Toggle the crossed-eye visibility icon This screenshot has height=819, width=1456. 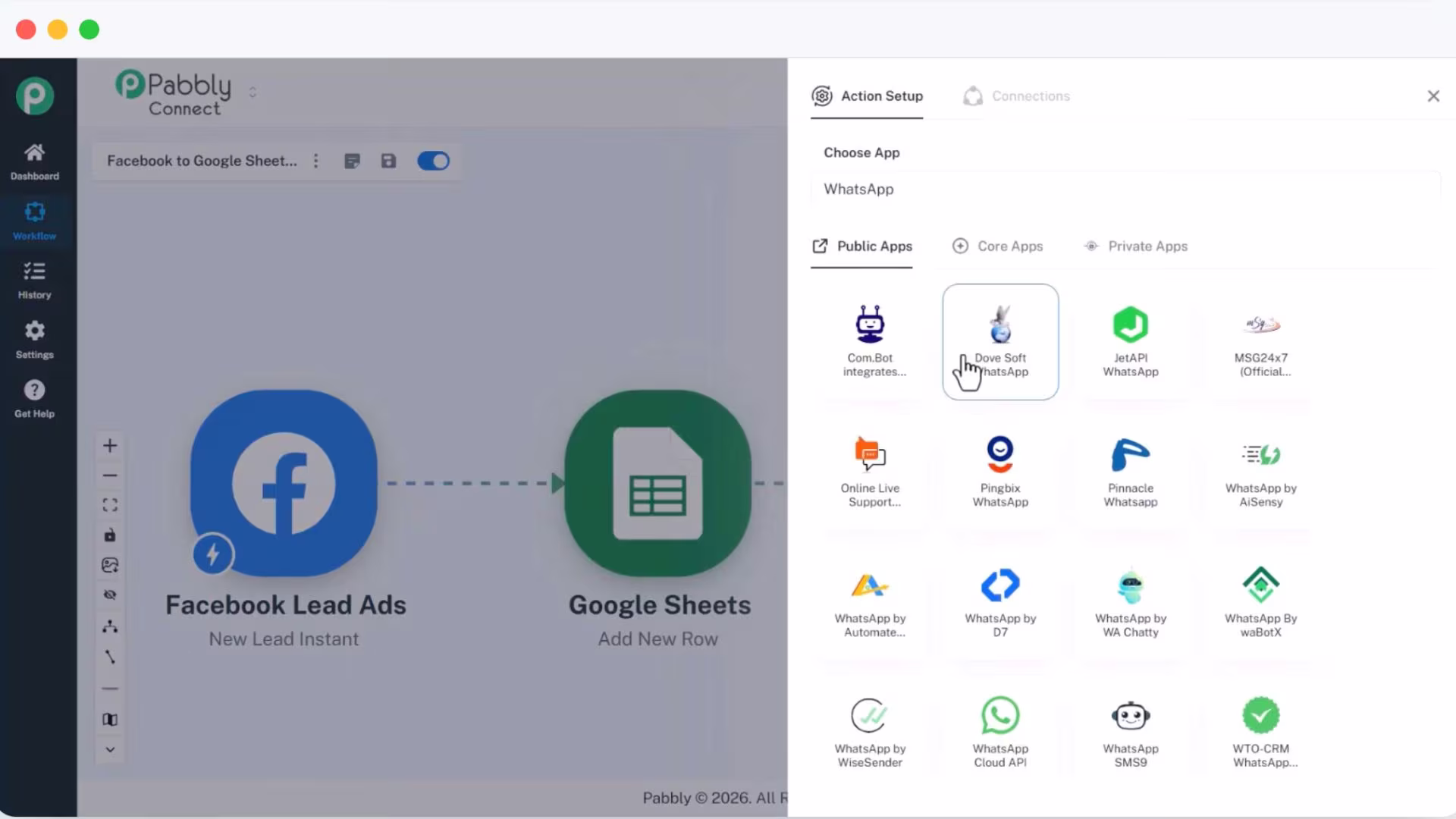pos(110,595)
